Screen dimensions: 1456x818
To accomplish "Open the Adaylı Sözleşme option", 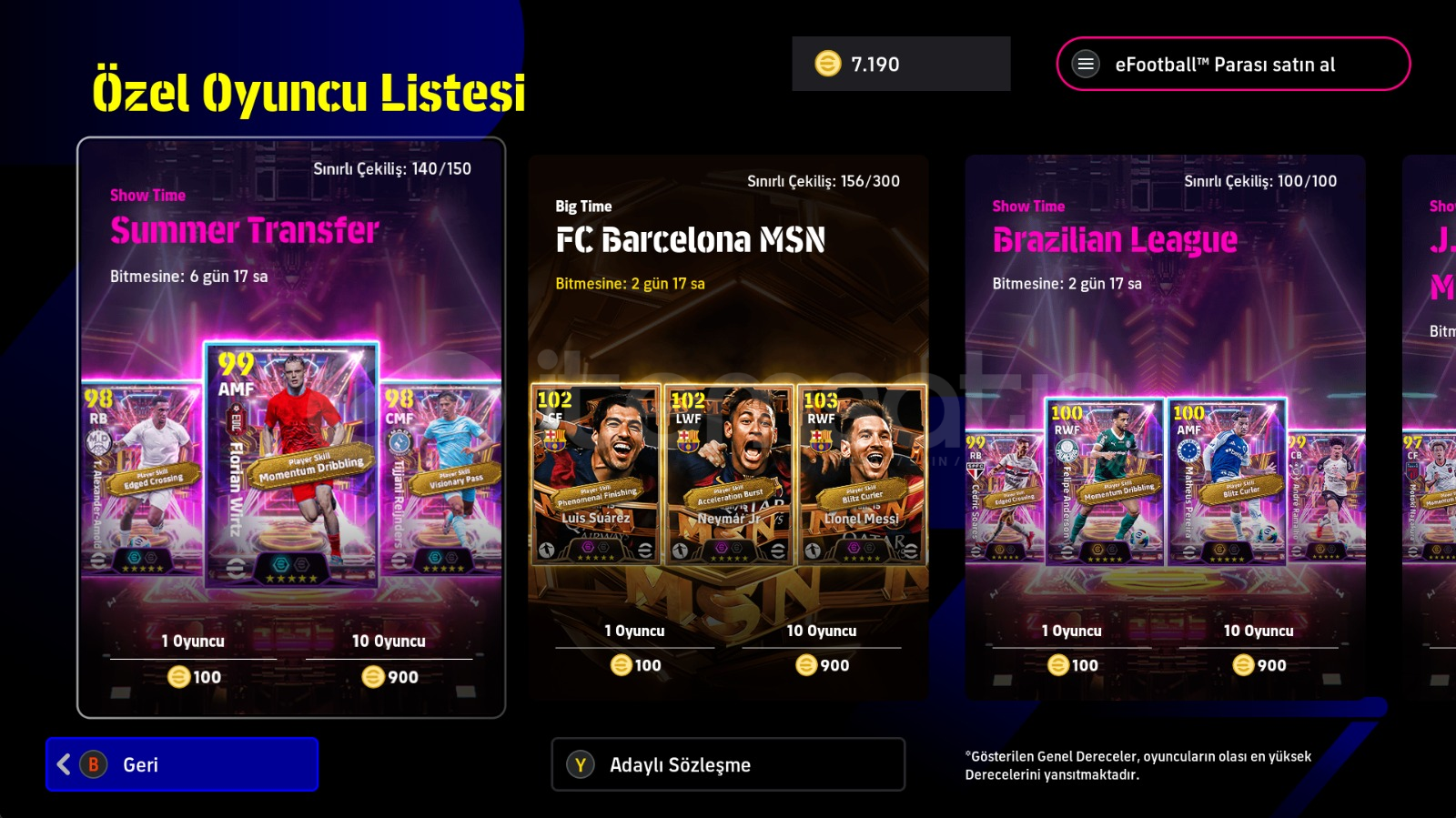I will coord(728,764).
